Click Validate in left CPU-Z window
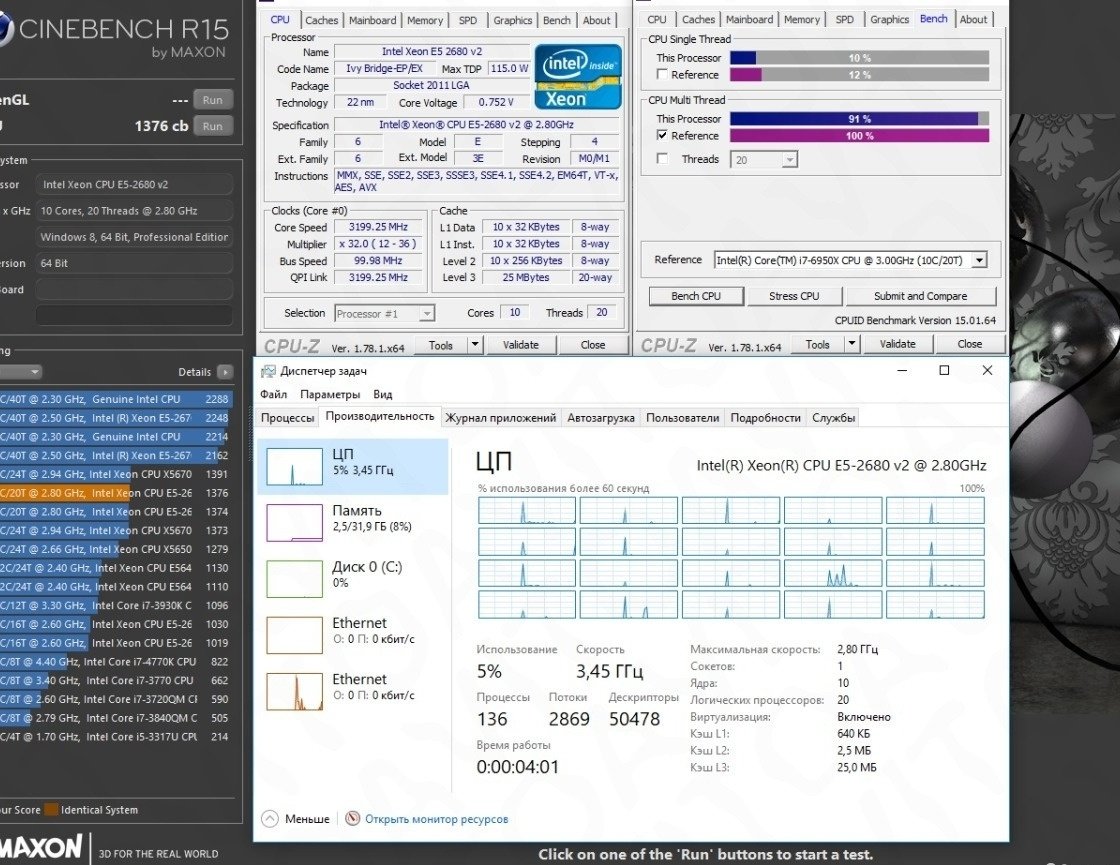Viewport: 1120px width, 865px height. coord(521,345)
